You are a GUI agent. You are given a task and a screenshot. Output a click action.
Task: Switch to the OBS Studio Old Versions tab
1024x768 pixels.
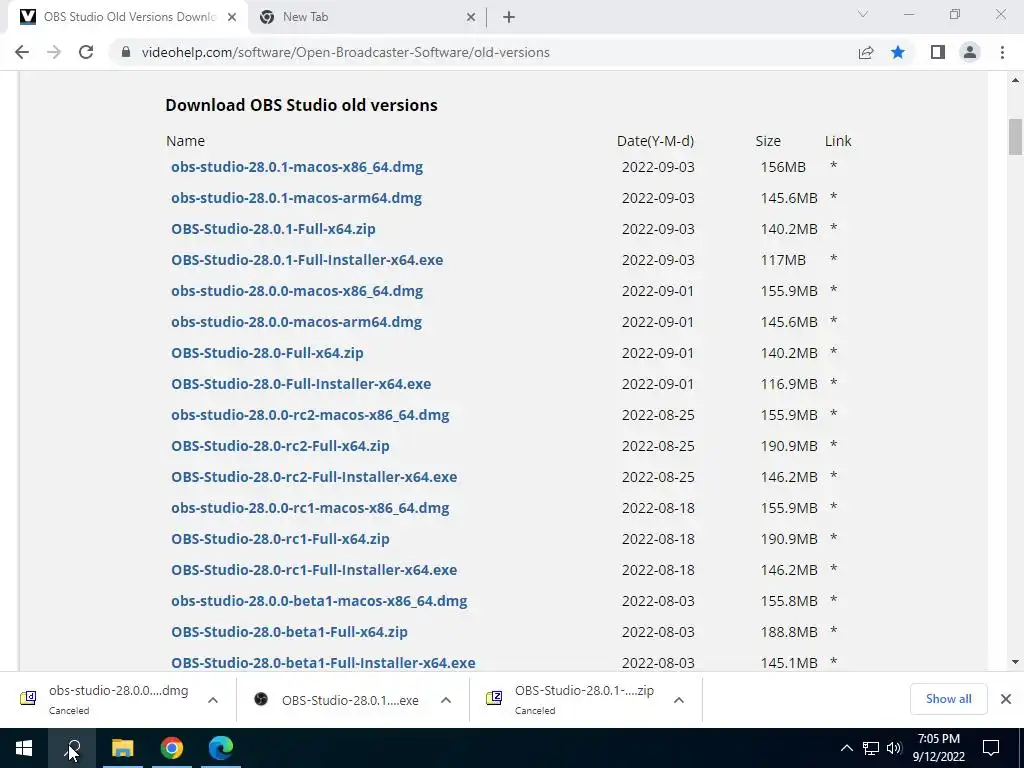tap(128, 17)
